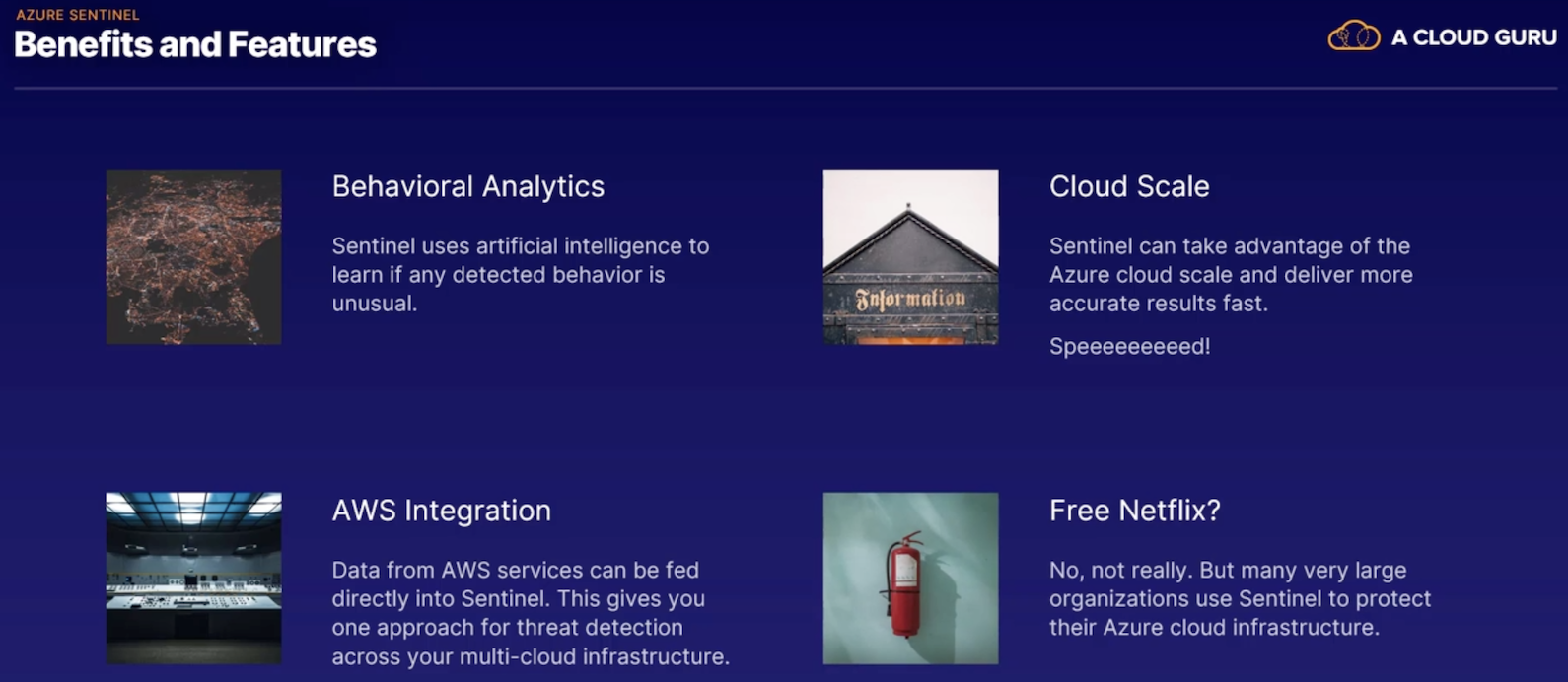This screenshot has width=1568, height=682.
Task: Click the 'A CLOUD GURU' brand text
Action: pyautogui.click(x=1473, y=37)
